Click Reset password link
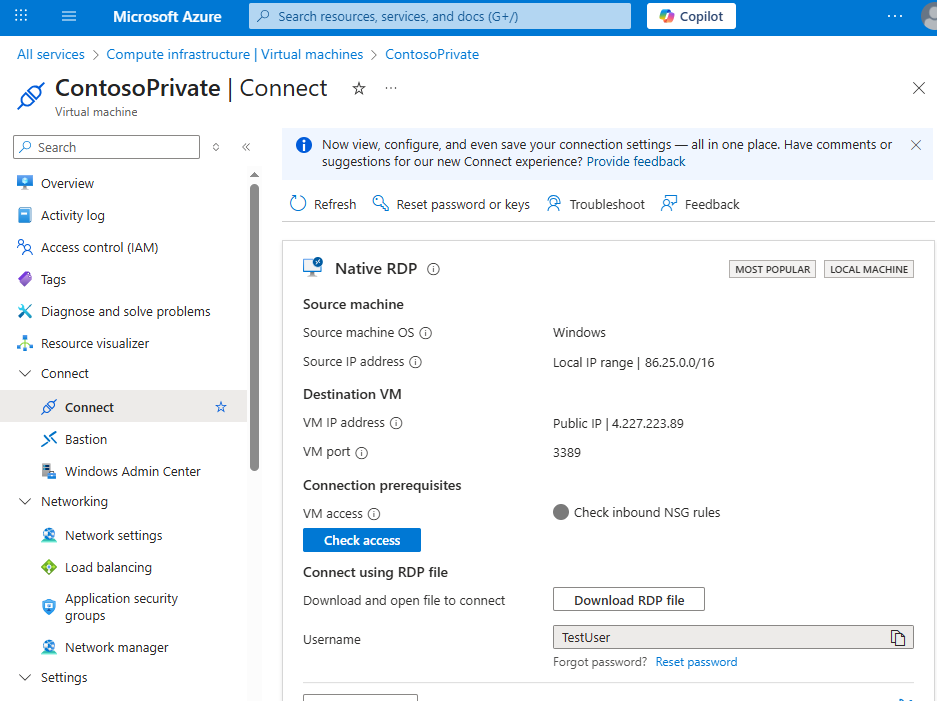937x701 pixels. click(x=696, y=662)
